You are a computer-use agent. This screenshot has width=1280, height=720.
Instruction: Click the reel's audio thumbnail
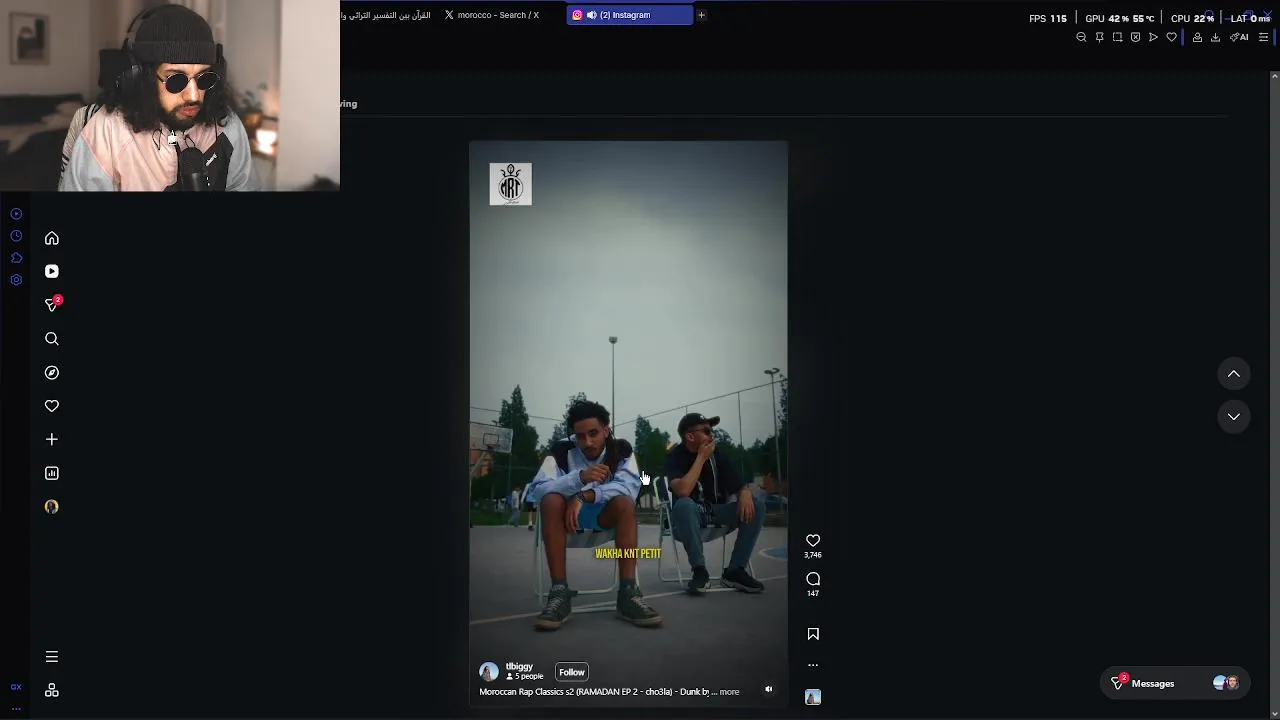pyautogui.click(x=813, y=697)
